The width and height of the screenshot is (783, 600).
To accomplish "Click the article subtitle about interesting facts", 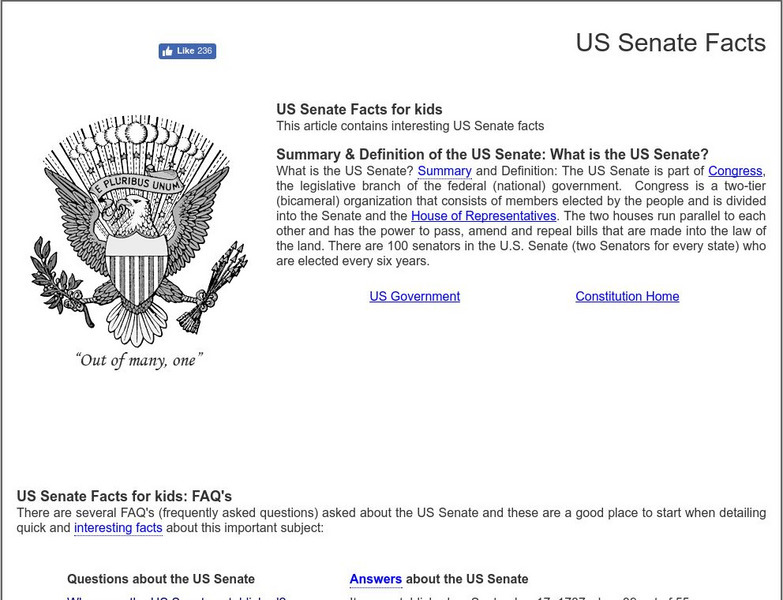I will click(410, 126).
